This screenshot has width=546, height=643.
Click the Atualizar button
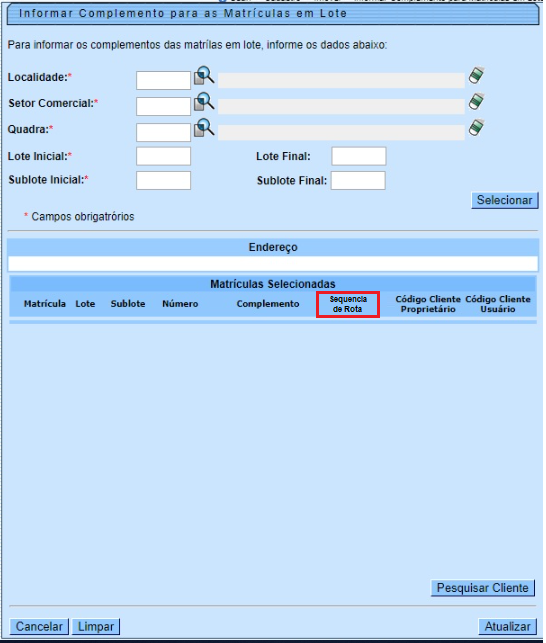(x=507, y=626)
